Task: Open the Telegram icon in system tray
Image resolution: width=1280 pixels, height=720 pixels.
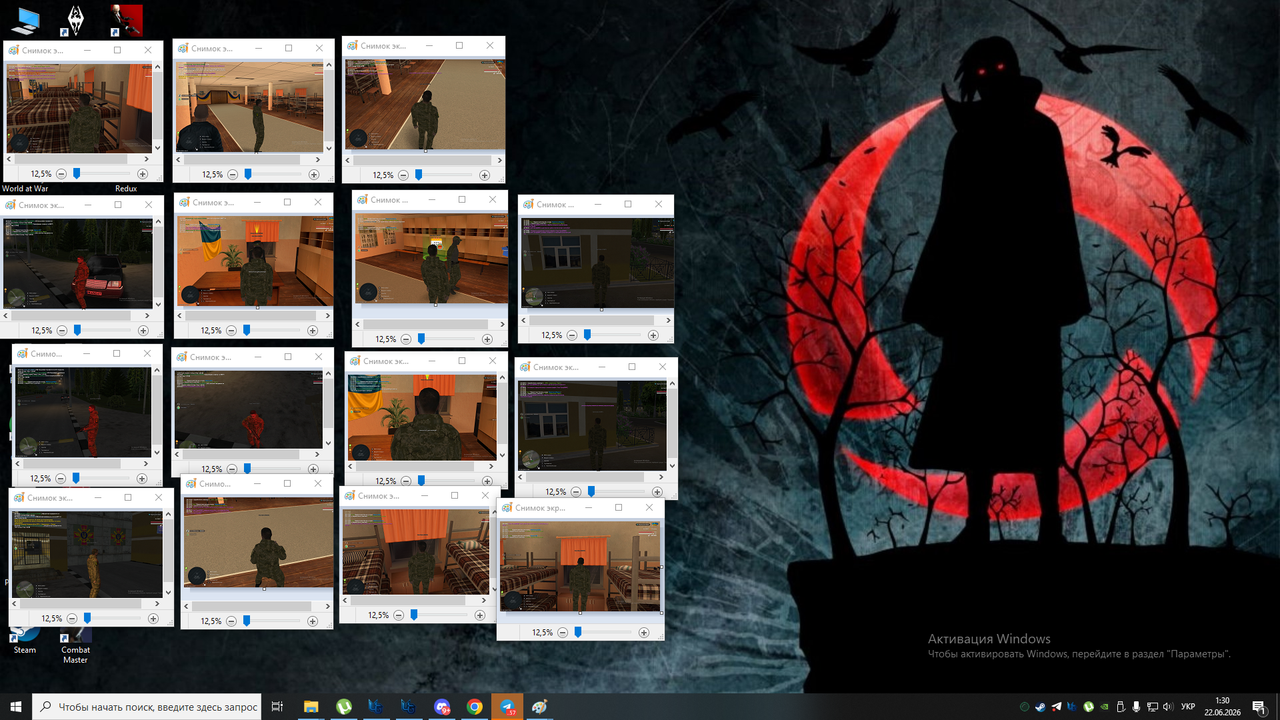Action: pyautogui.click(x=1056, y=706)
